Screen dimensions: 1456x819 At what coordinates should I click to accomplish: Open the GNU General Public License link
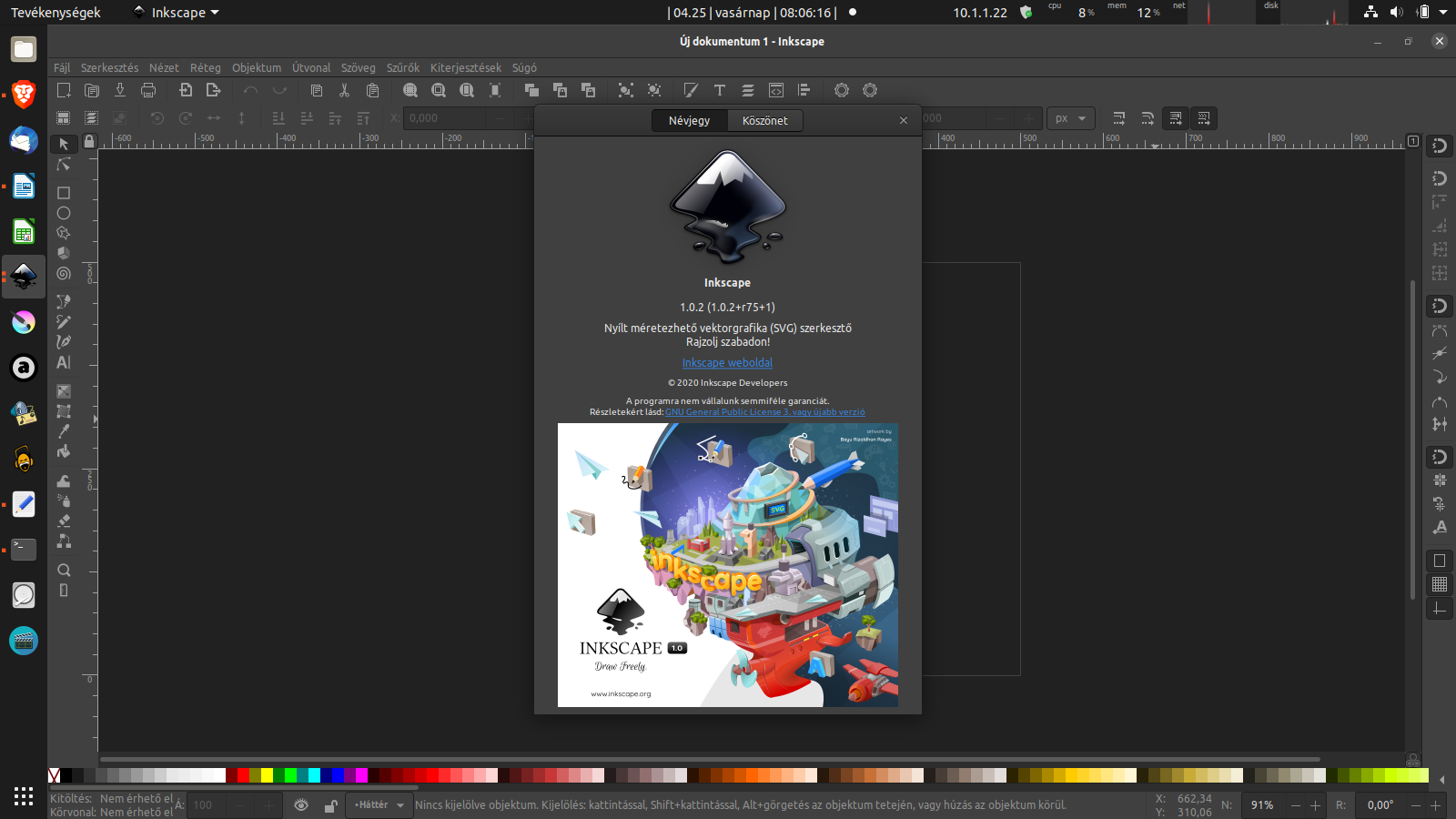pyautogui.click(x=765, y=412)
